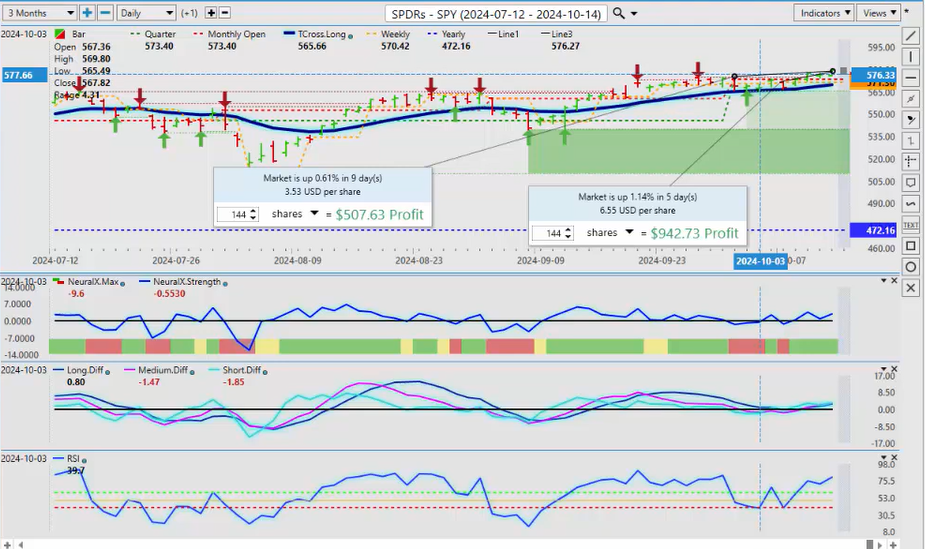Open NeuralX panel options arrow
Screen dimensions: 925x549
884,281
